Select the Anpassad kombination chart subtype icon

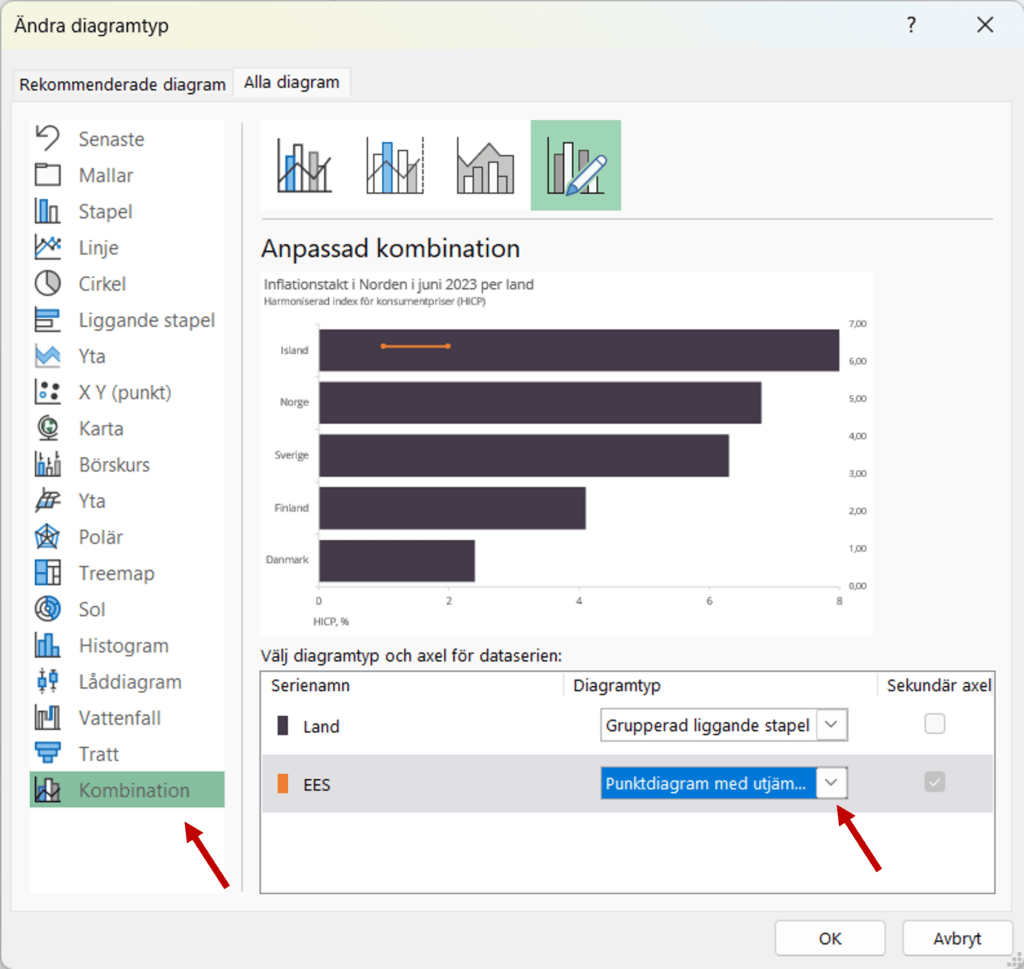pos(575,165)
